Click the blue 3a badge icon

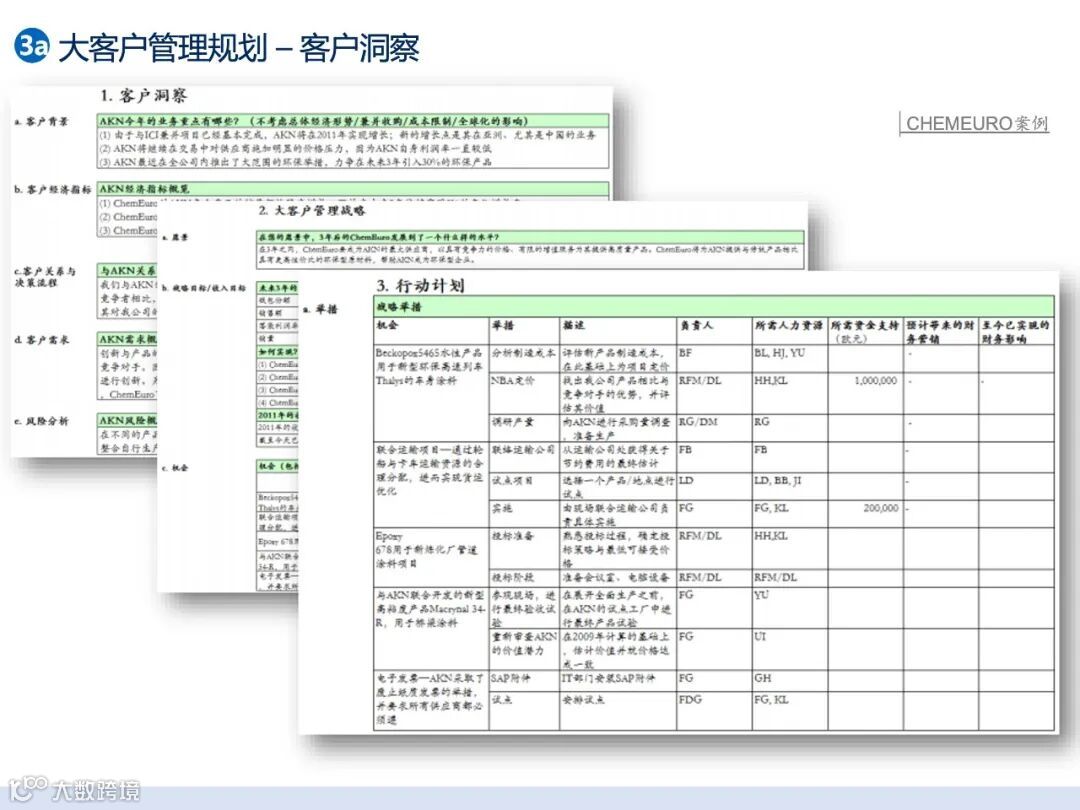pyautogui.click(x=31, y=45)
